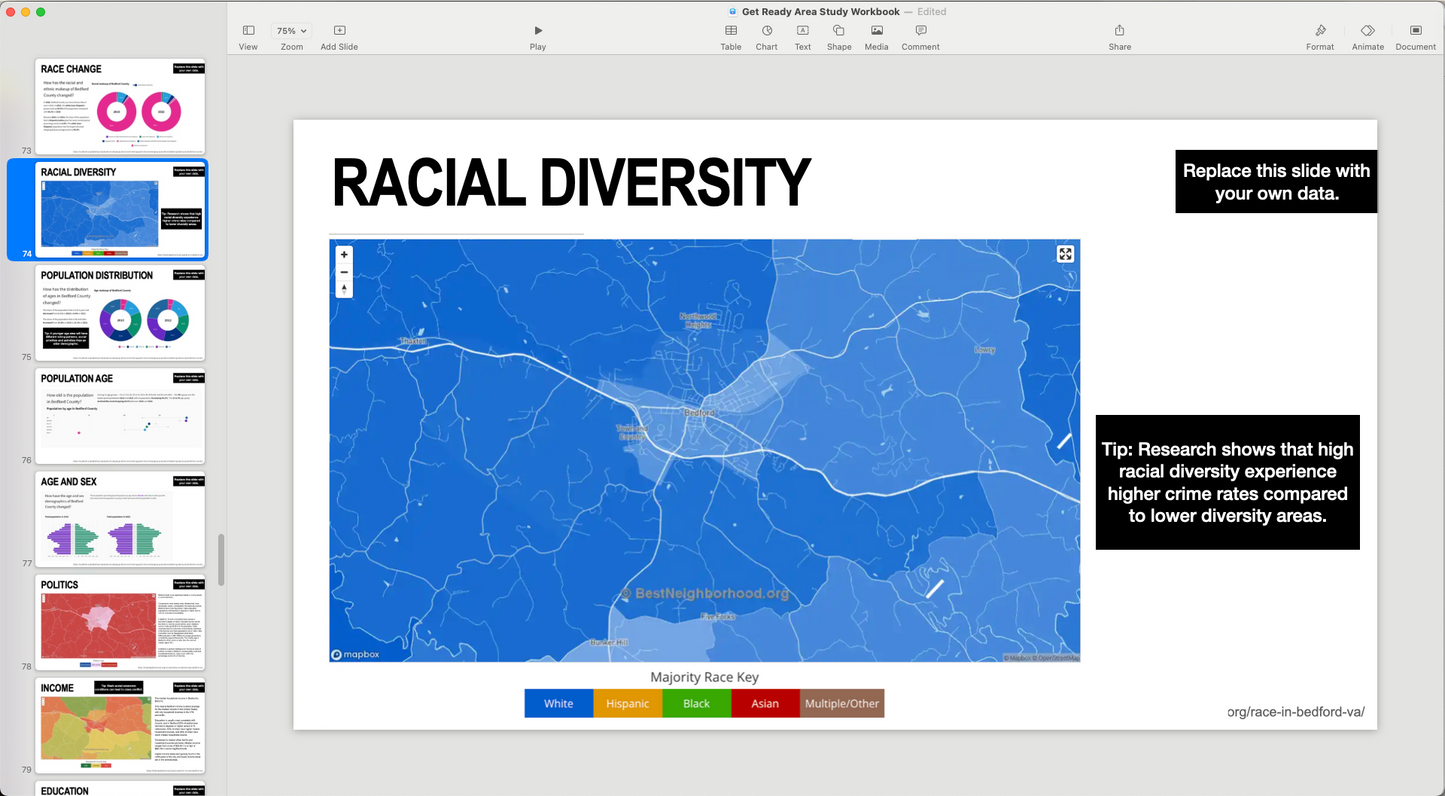Viewport: 1445px width, 796px height.
Task: Click the race-in-bedford-va source link
Action: point(1296,712)
